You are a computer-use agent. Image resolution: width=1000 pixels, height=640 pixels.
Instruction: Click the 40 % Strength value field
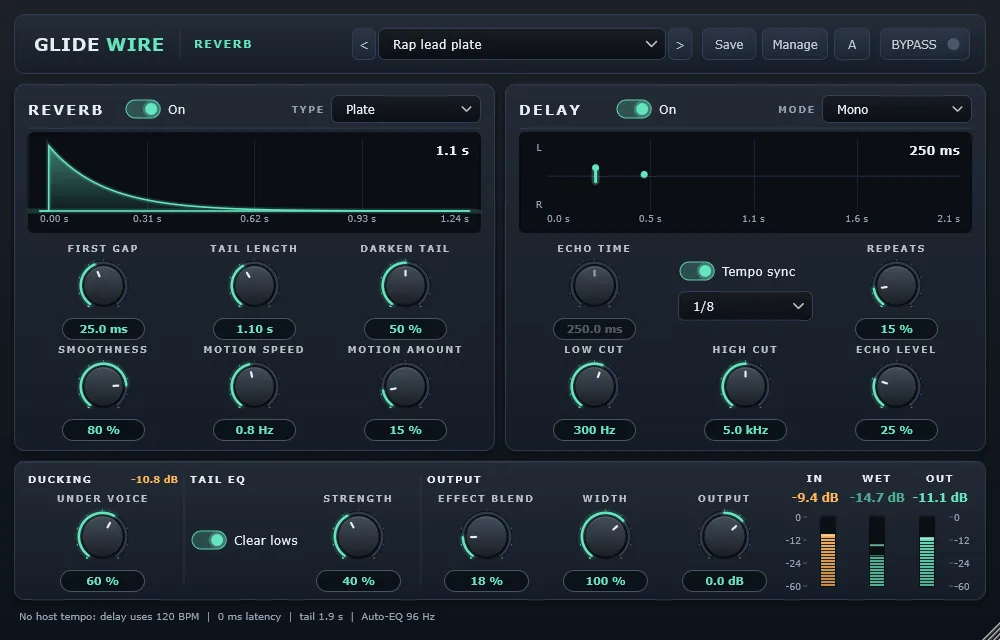(358, 581)
